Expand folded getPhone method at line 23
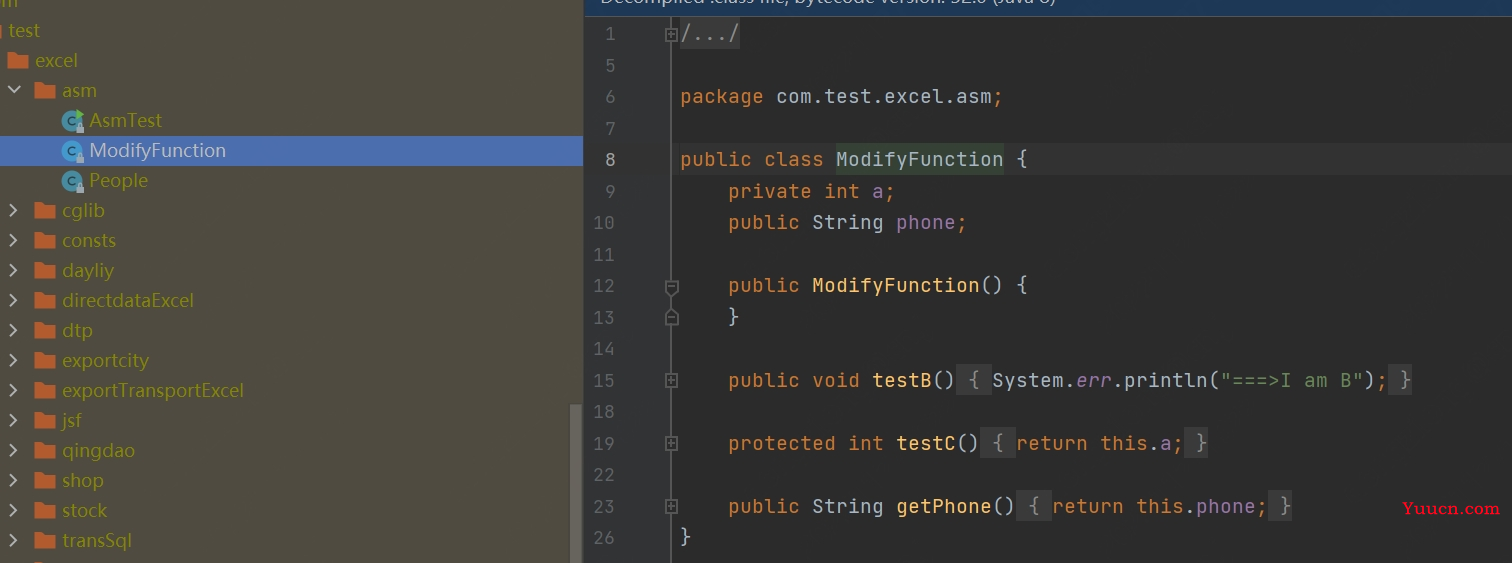1512x563 pixels. point(671,507)
